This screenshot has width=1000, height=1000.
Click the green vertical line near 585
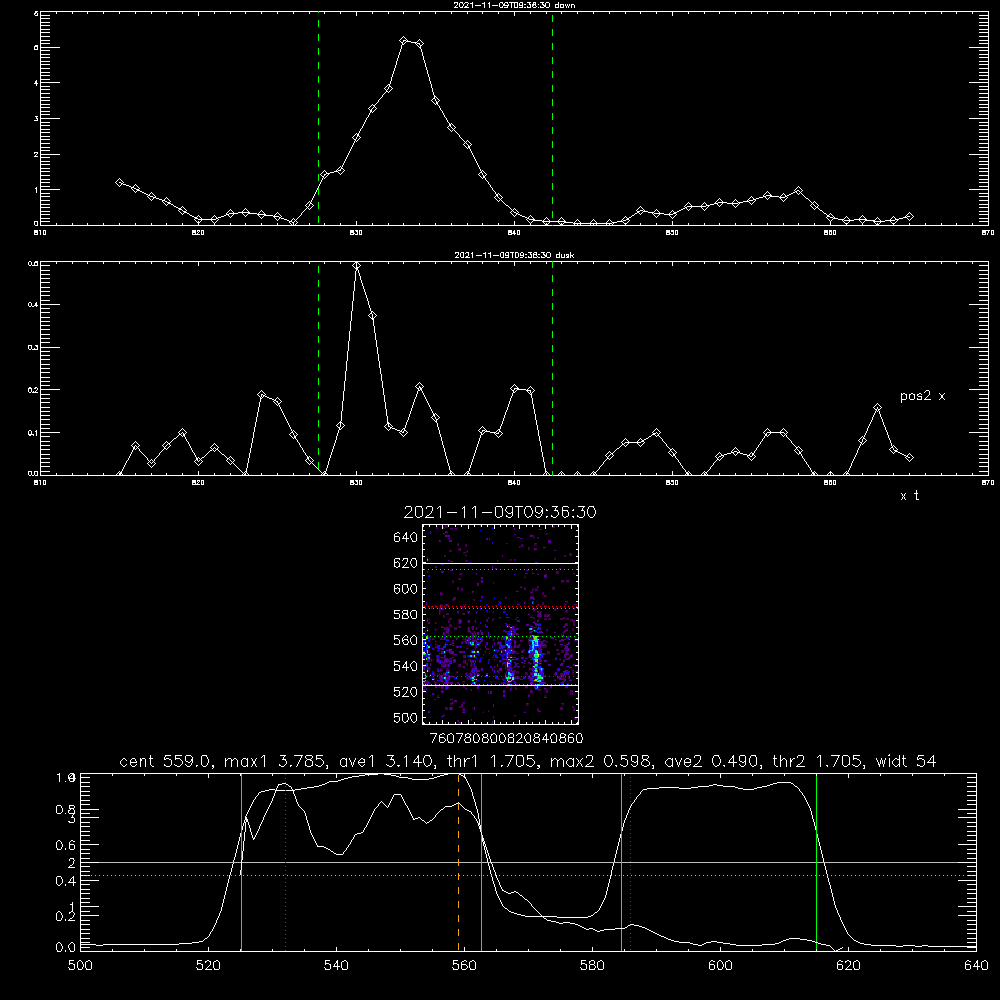tap(622, 862)
